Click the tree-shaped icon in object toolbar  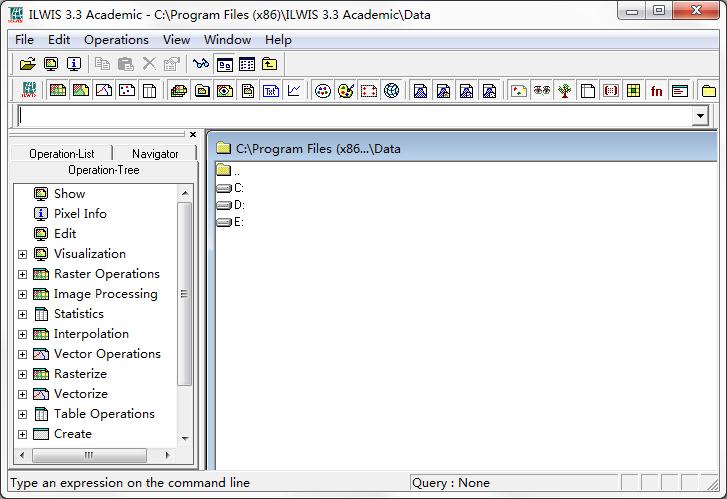pyautogui.click(x=565, y=91)
